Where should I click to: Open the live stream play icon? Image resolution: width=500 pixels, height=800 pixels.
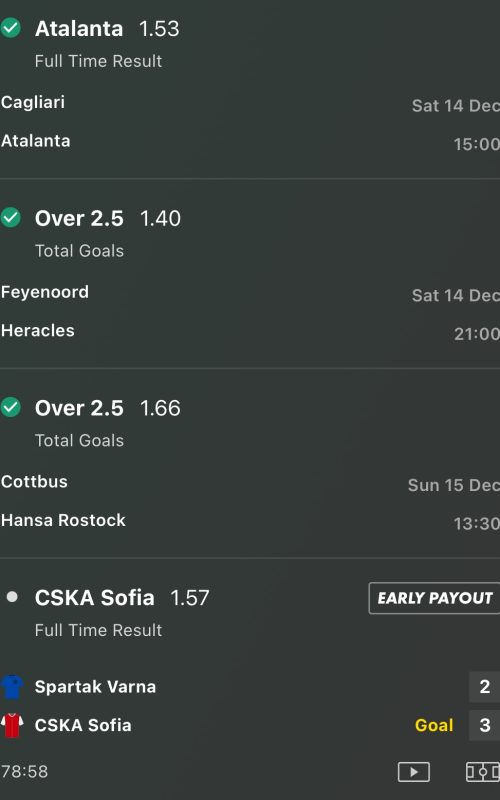(414, 771)
